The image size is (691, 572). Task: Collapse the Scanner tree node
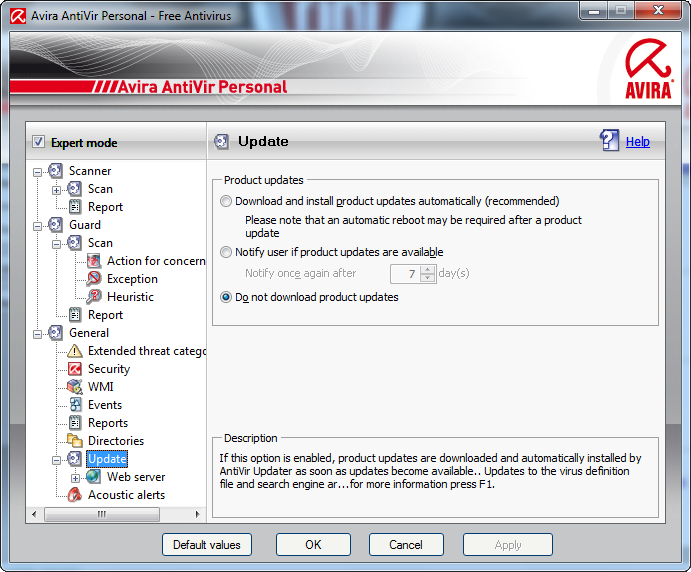[x=37, y=171]
